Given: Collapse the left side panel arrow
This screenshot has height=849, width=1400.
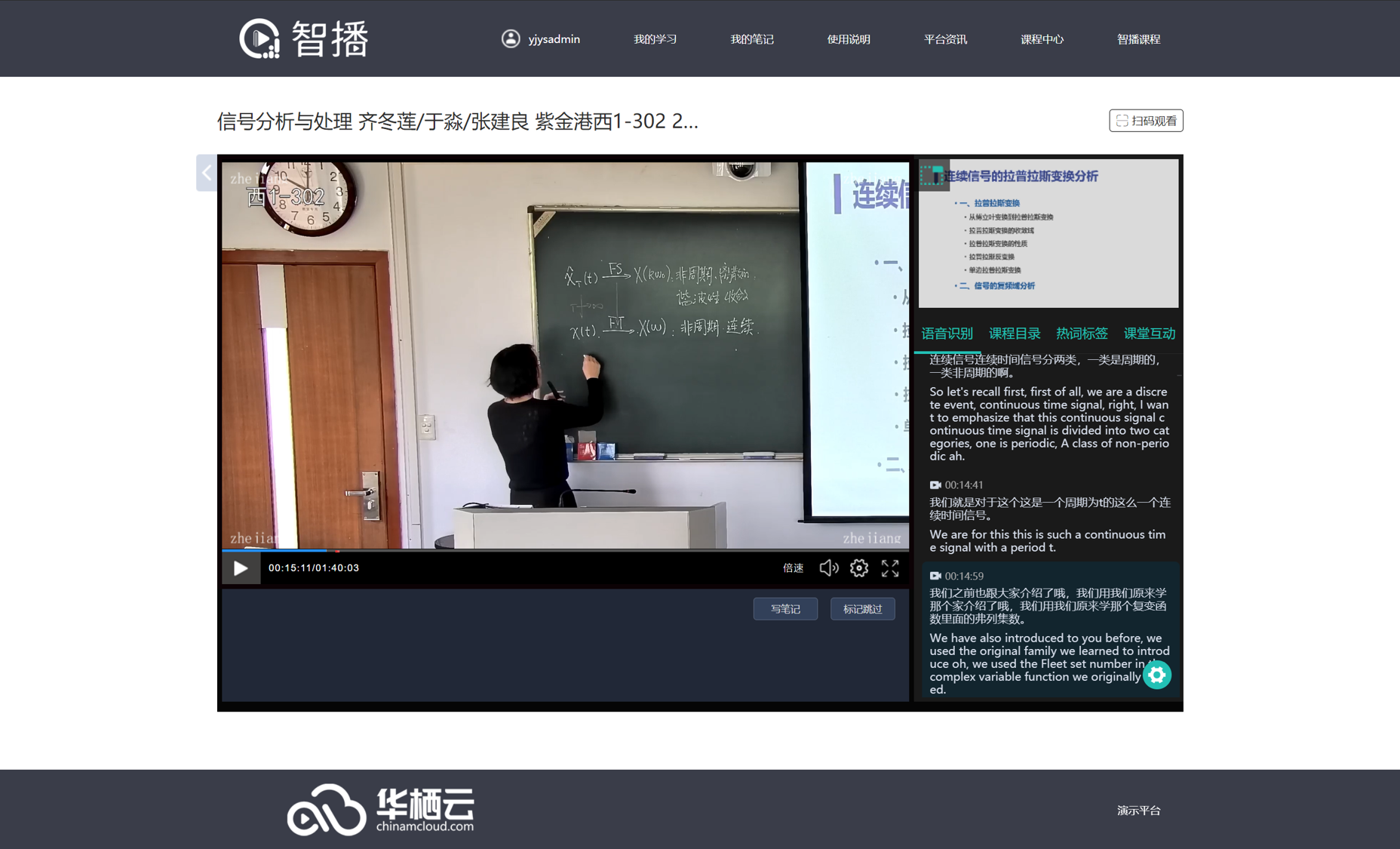Looking at the screenshot, I should click(x=206, y=173).
